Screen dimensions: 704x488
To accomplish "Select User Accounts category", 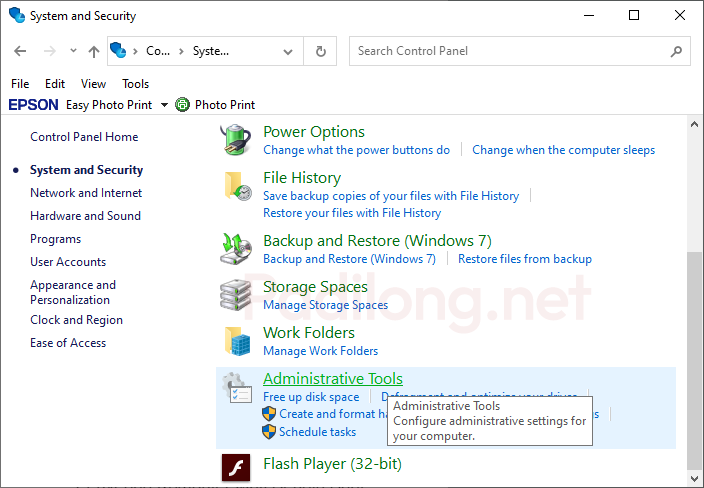I will point(68,262).
